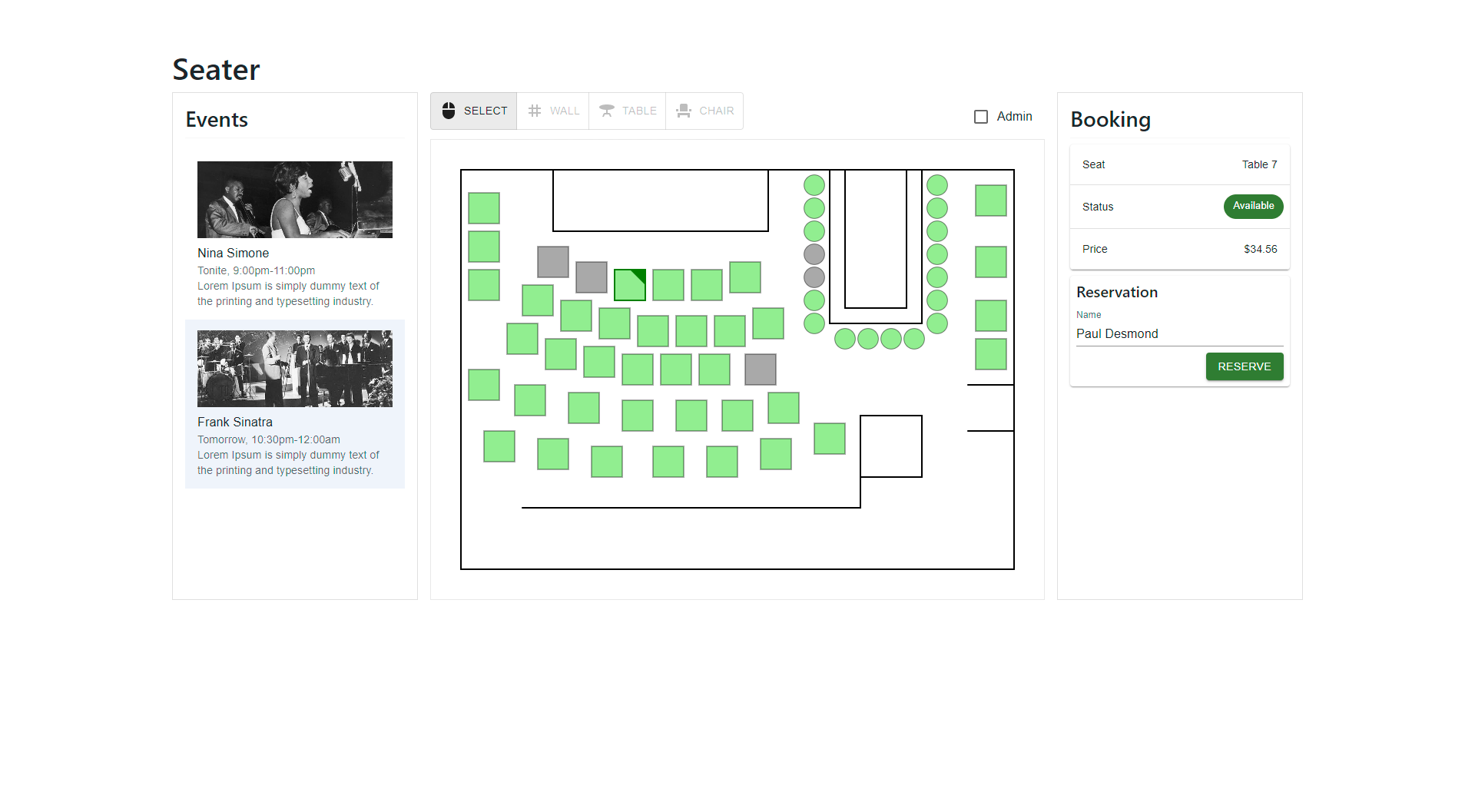Activate the TABLE placement tool
1475x812 pixels.
(628, 111)
